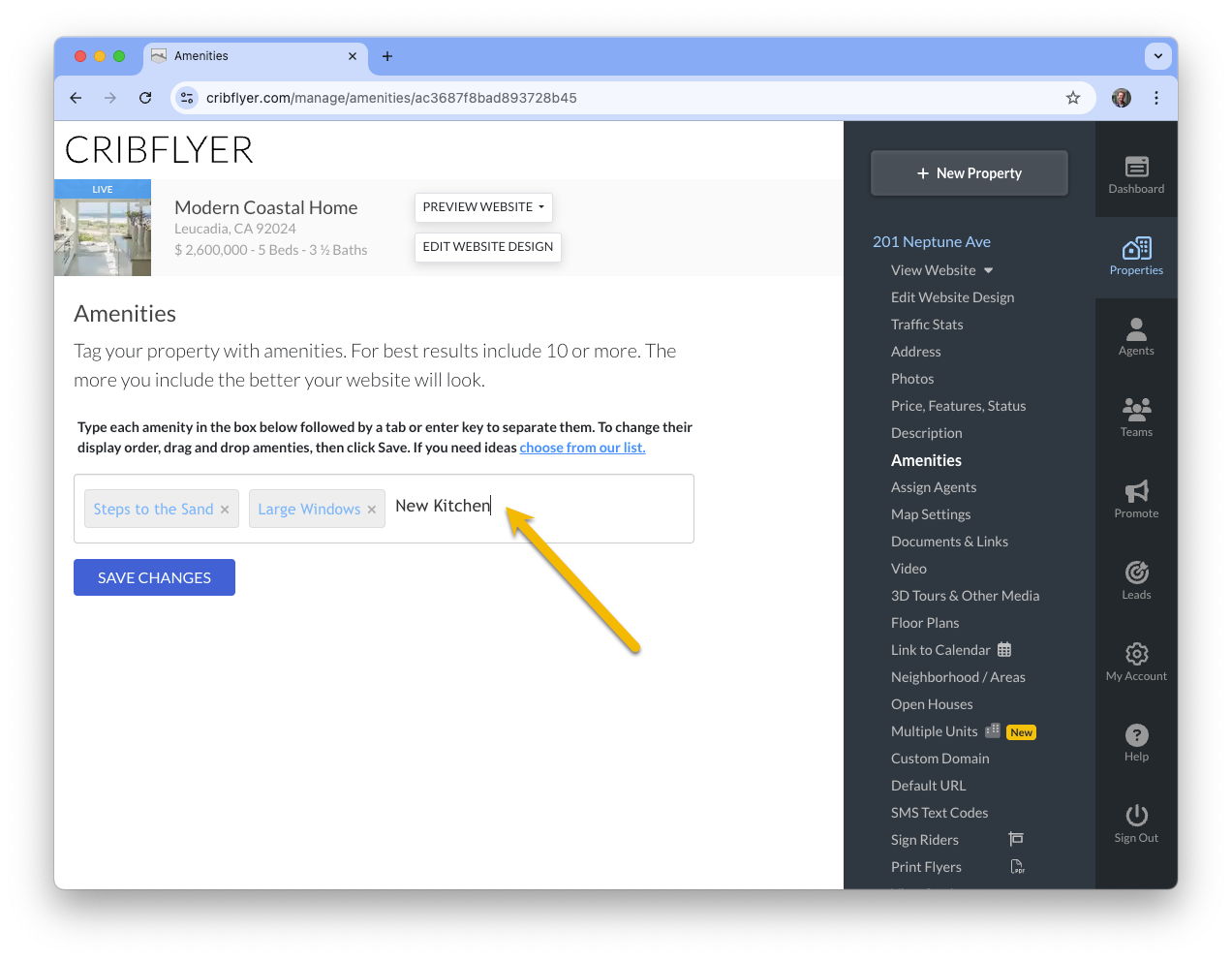Screen dimensions: 1232x961
Task: Open the Promote megaphone icon
Action: click(x=1136, y=491)
